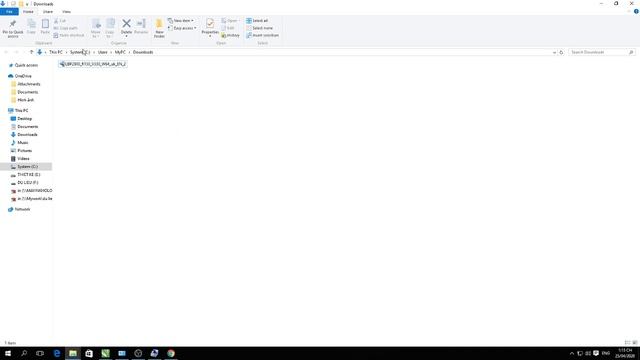Open the Easy access dropdown

182,28
